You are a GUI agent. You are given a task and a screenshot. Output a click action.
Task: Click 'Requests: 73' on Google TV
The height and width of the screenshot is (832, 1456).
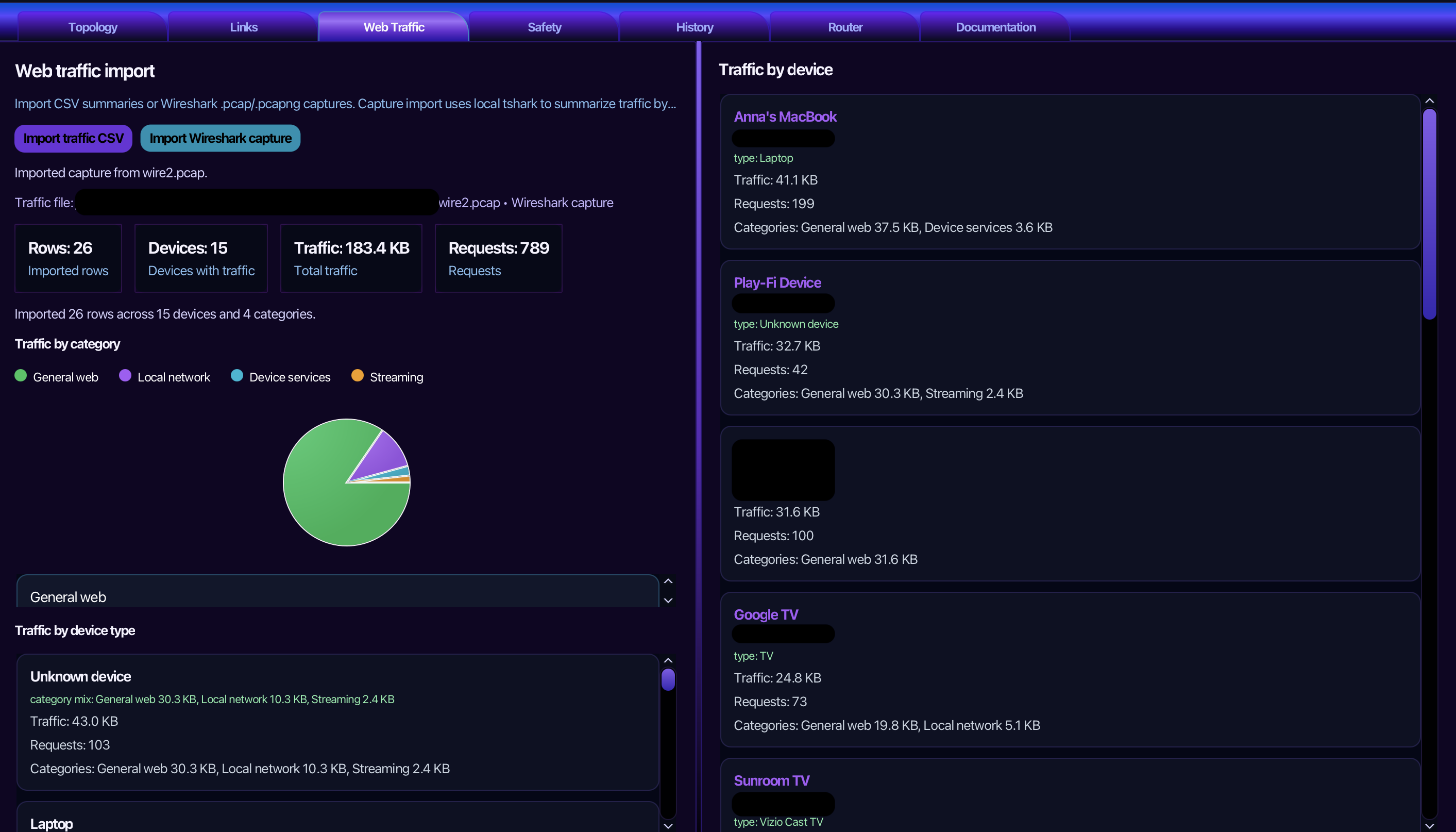(x=770, y=702)
